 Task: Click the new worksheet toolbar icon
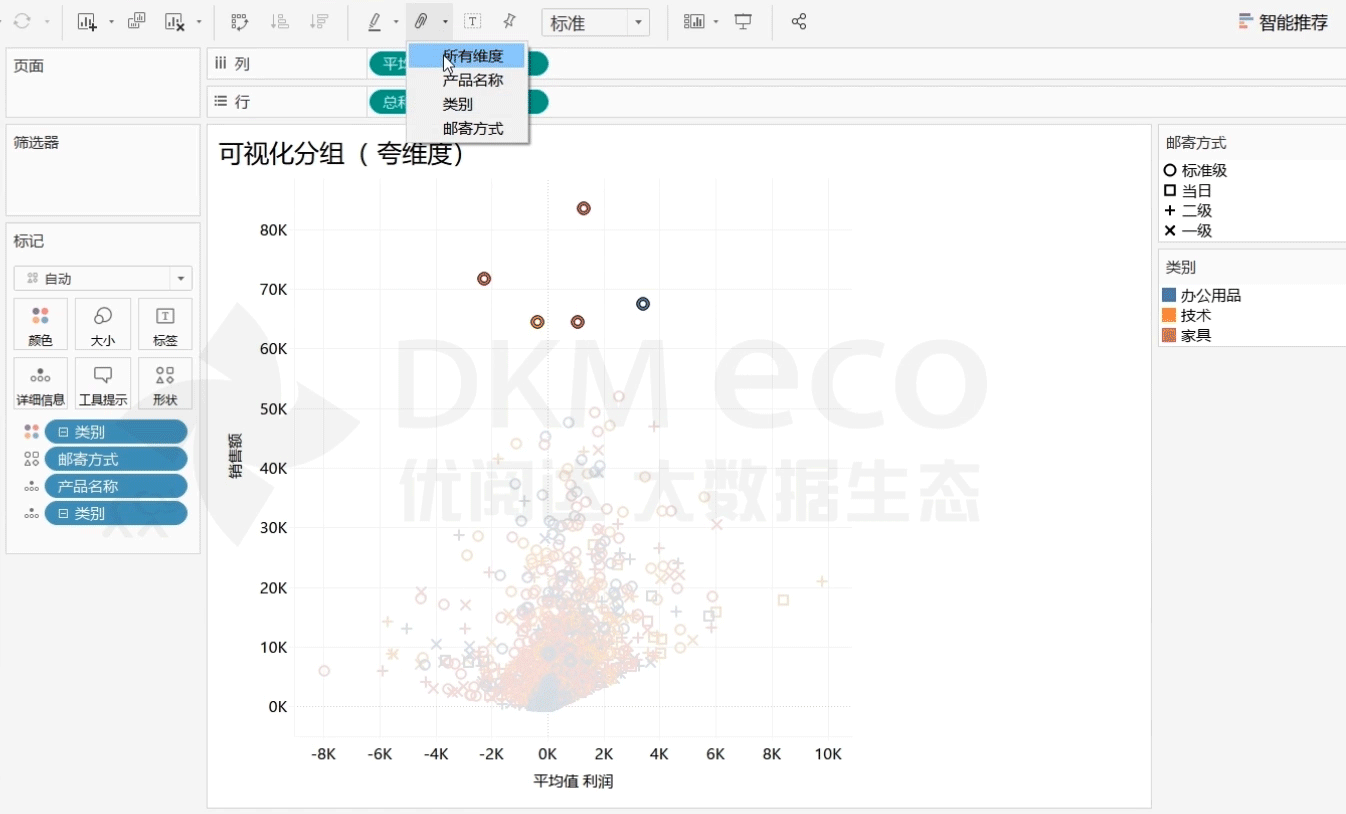[x=87, y=22]
